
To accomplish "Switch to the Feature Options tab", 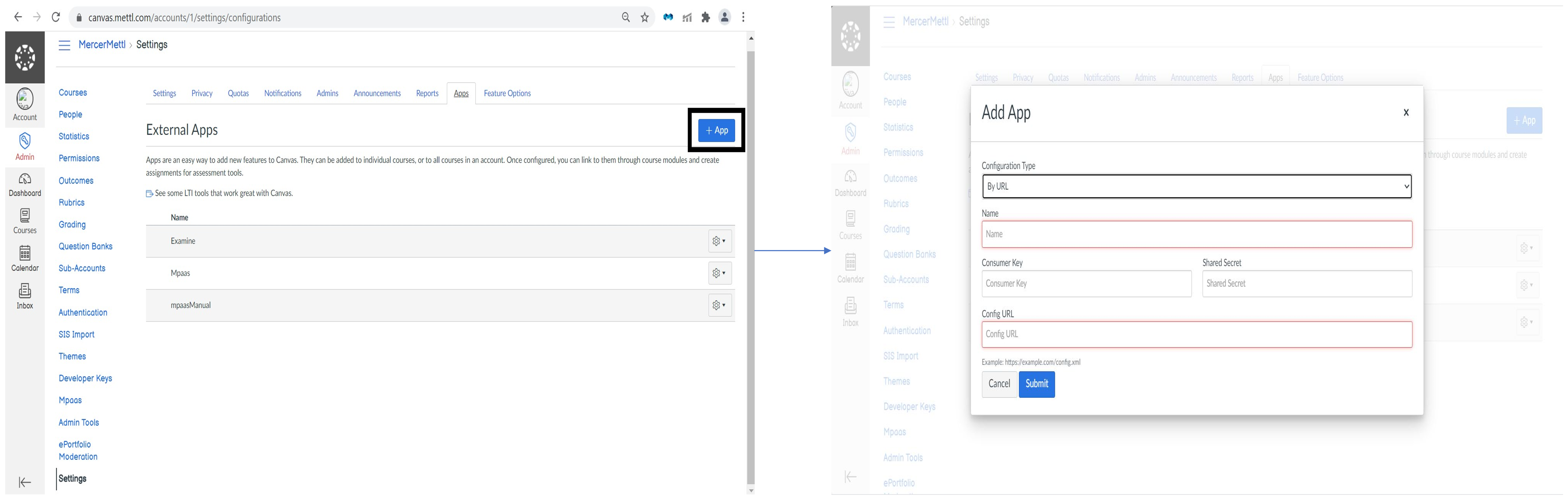I will pos(507,93).
